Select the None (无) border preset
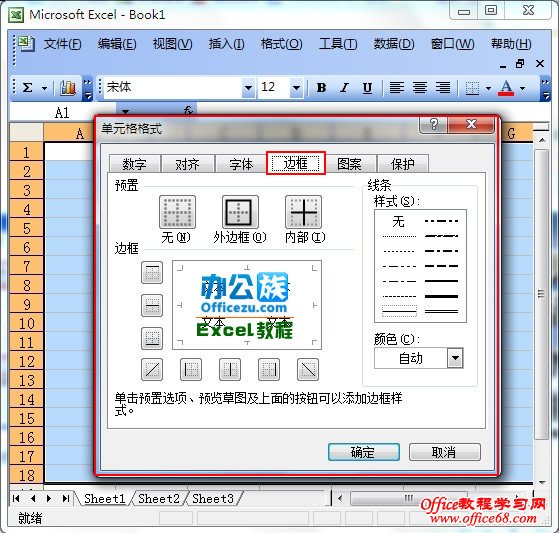This screenshot has height=533, width=559. pos(177,212)
